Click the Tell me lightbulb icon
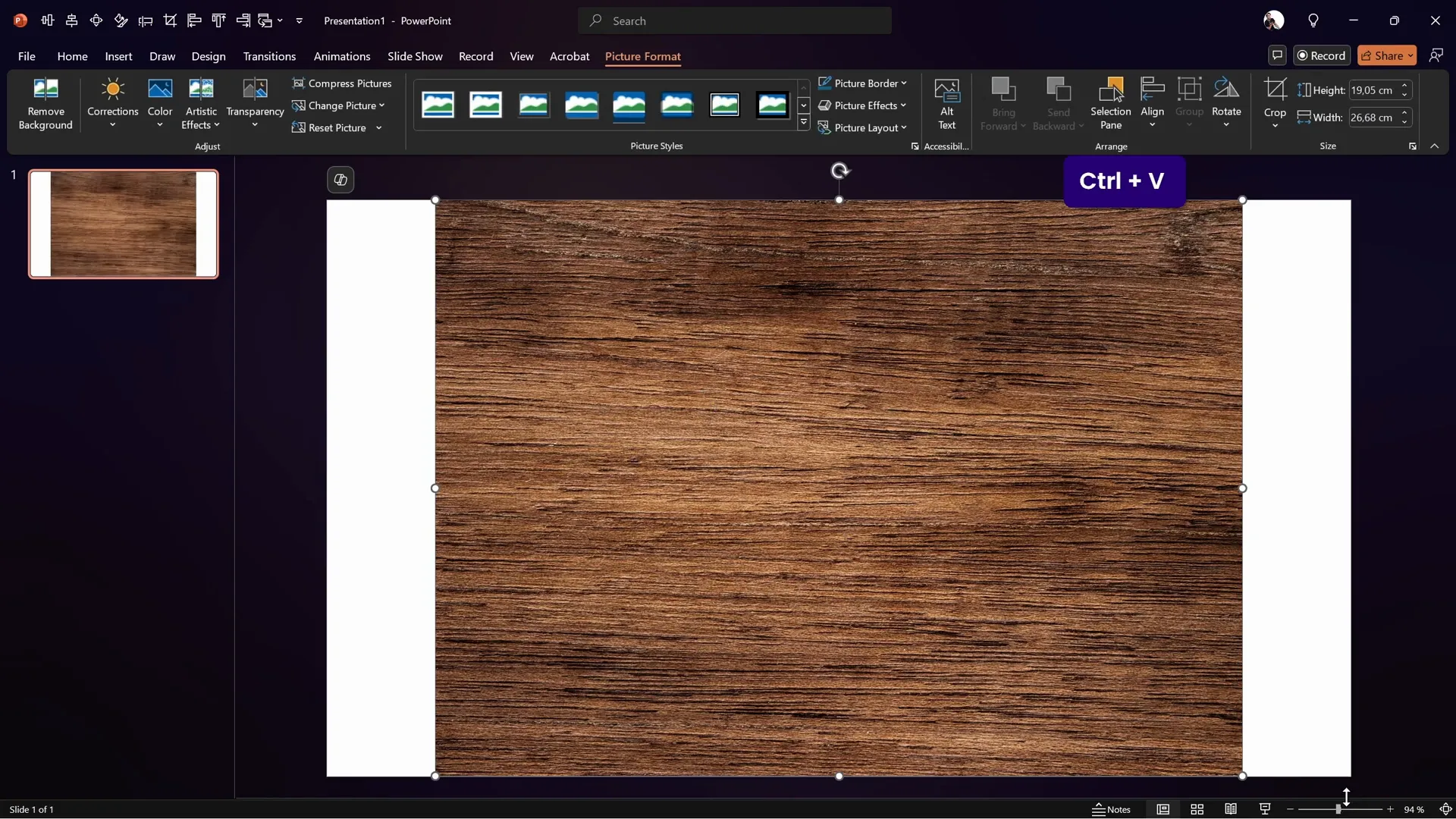The height and width of the screenshot is (819, 1456). click(x=1313, y=20)
